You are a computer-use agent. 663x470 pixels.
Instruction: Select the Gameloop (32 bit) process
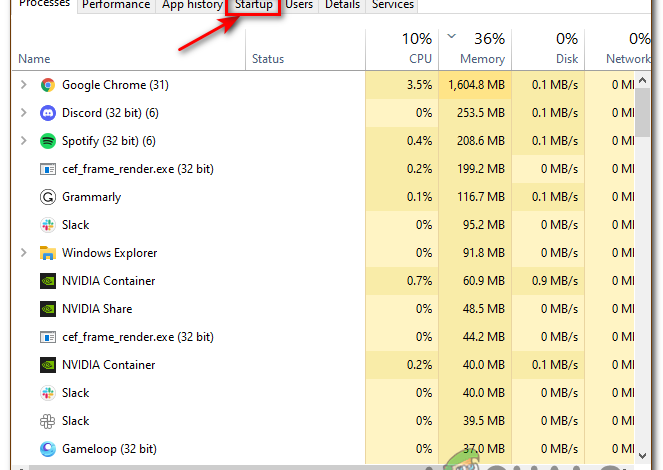point(110,449)
